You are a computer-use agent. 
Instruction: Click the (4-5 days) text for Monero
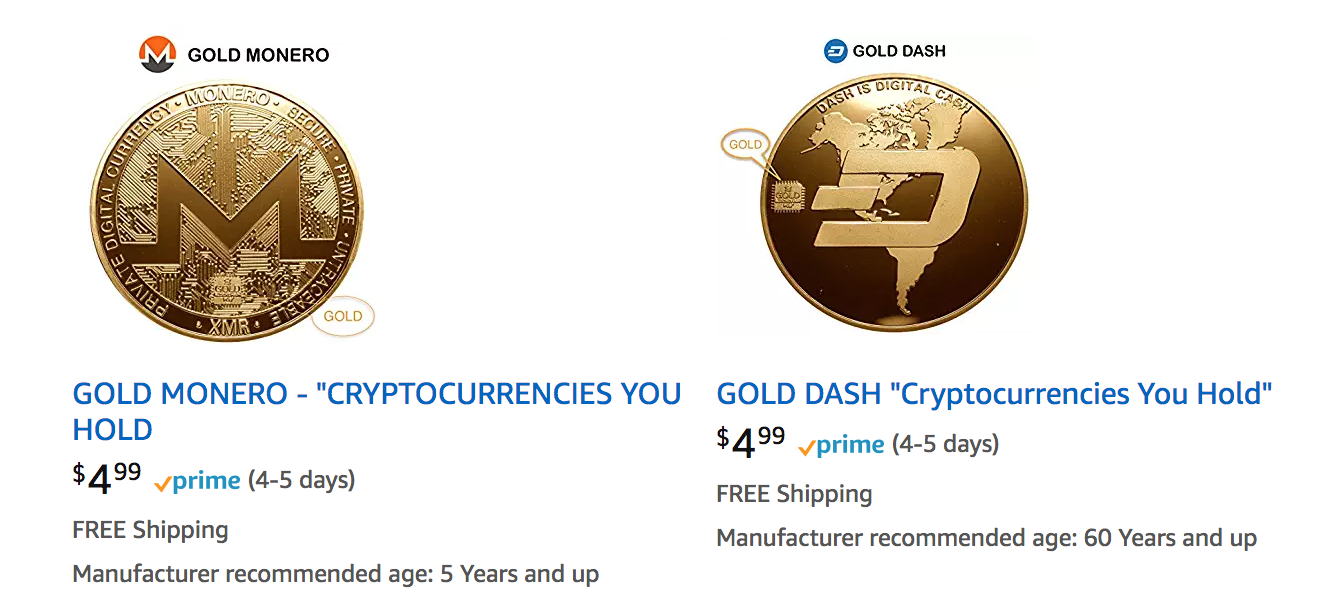(x=301, y=480)
